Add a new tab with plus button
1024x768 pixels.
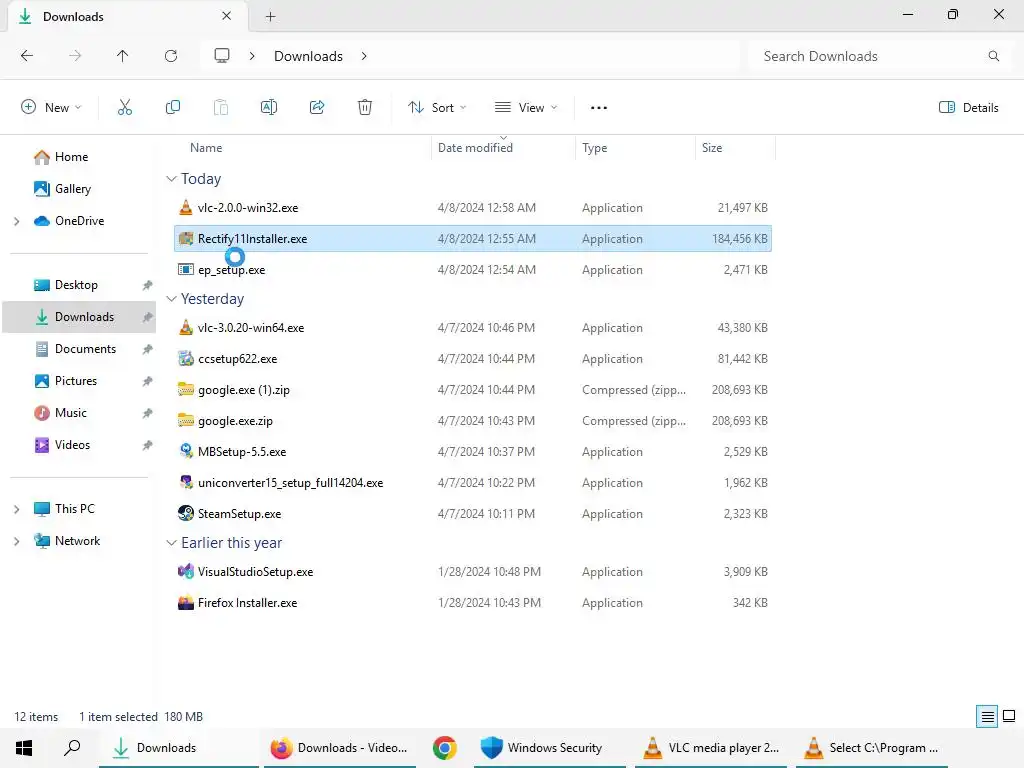270,17
